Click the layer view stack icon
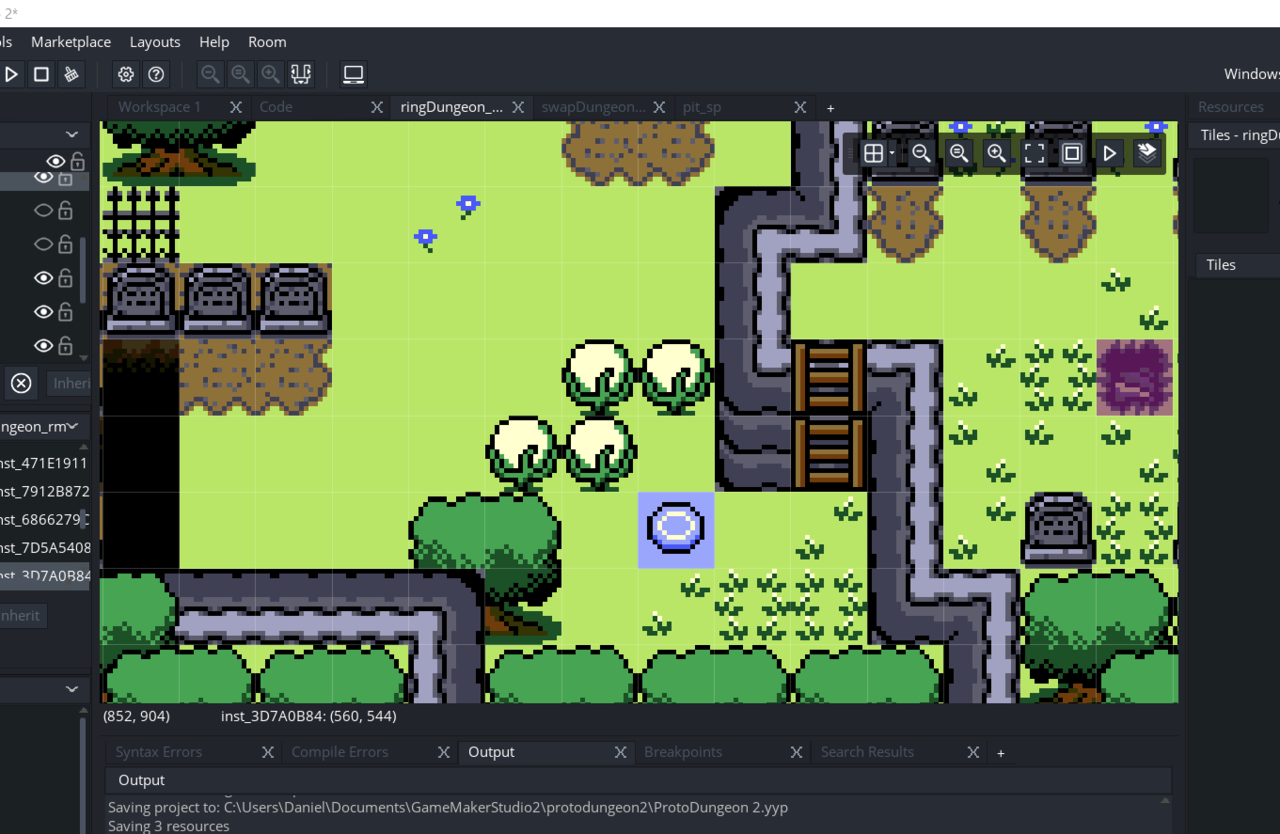The width and height of the screenshot is (1280, 834). coord(1147,153)
